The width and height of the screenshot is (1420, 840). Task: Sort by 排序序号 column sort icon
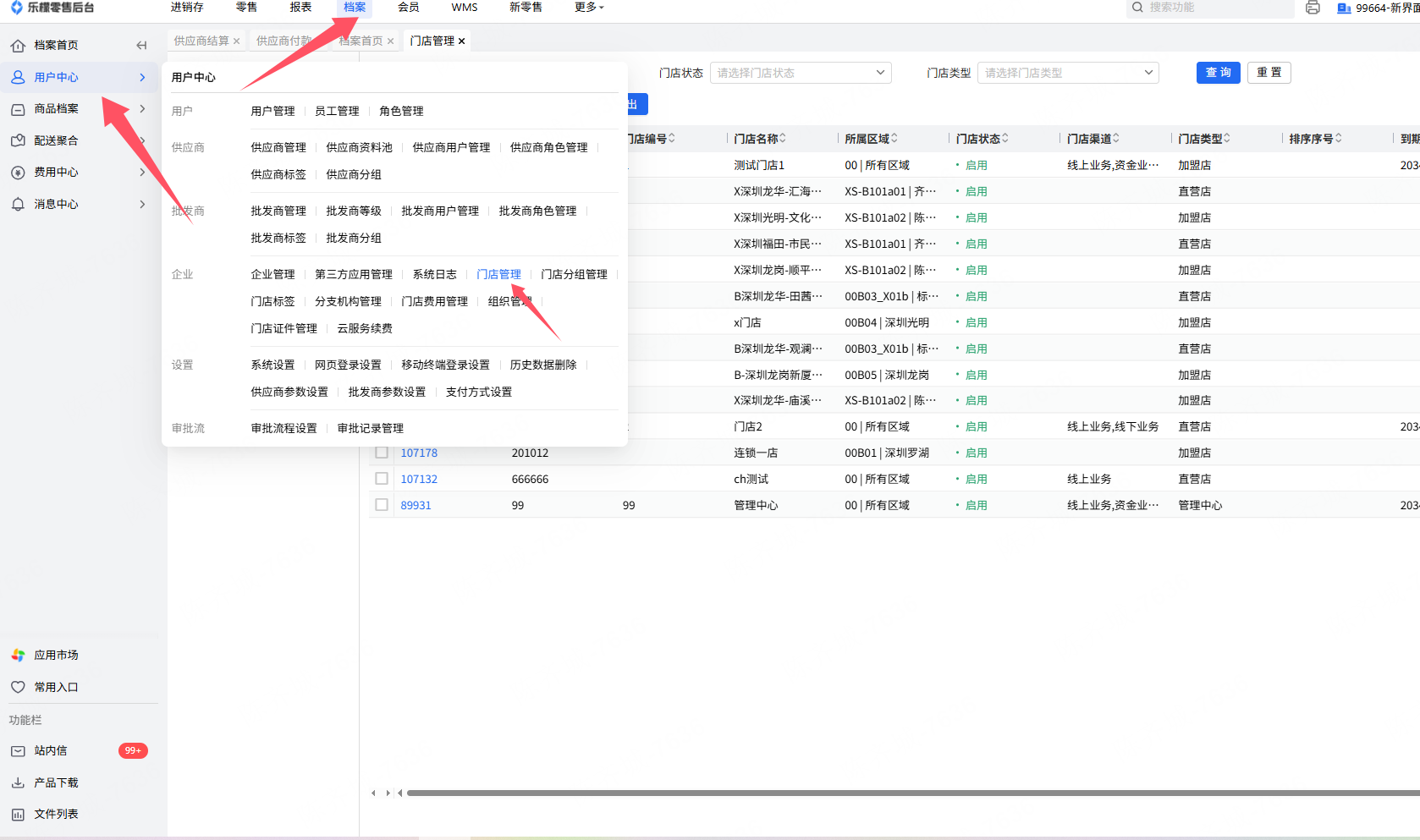tap(1339, 139)
